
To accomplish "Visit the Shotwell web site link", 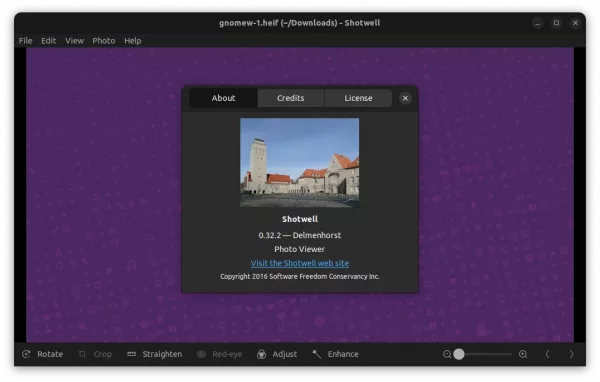I will [300, 263].
